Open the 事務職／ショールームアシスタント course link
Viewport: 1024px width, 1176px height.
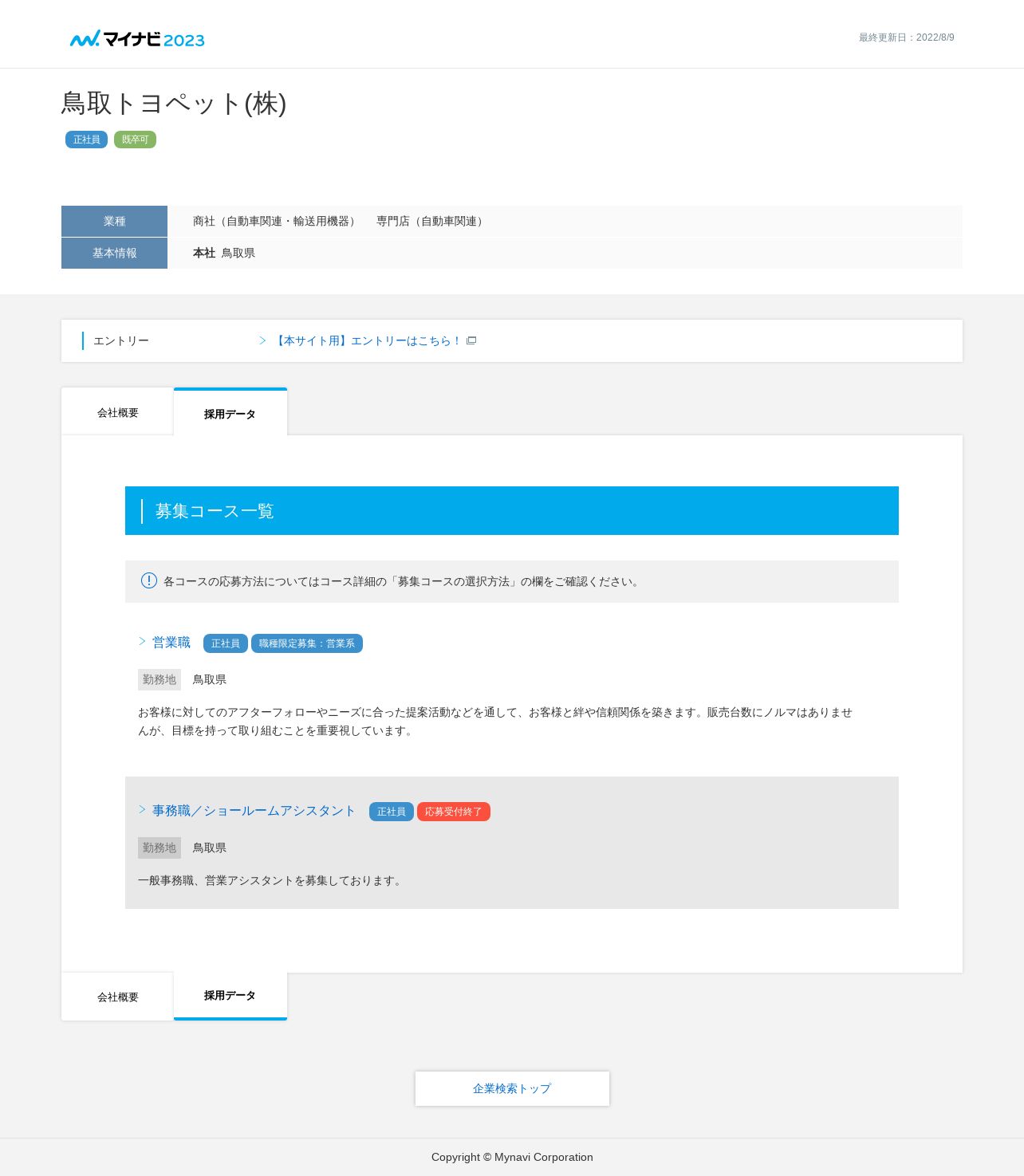tap(254, 811)
